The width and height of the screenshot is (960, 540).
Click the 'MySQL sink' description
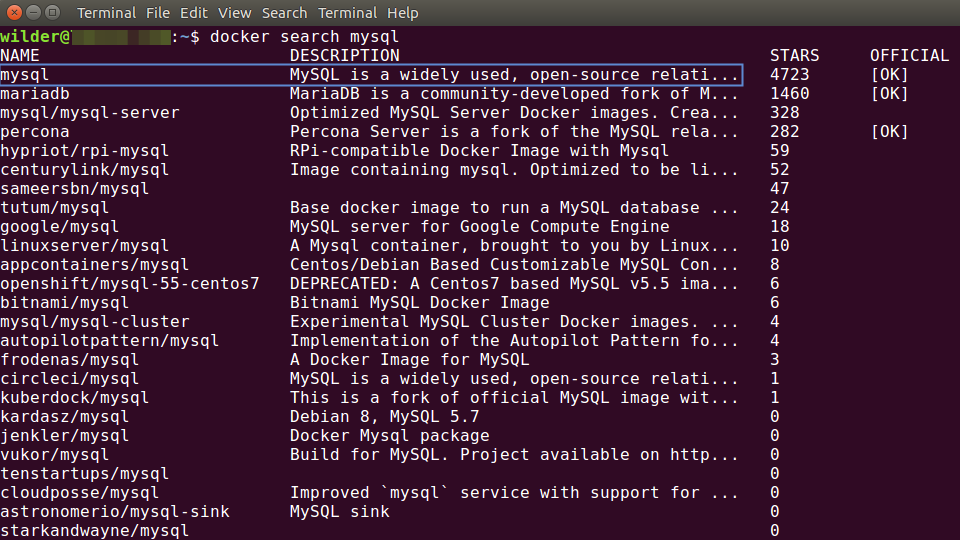coord(340,511)
